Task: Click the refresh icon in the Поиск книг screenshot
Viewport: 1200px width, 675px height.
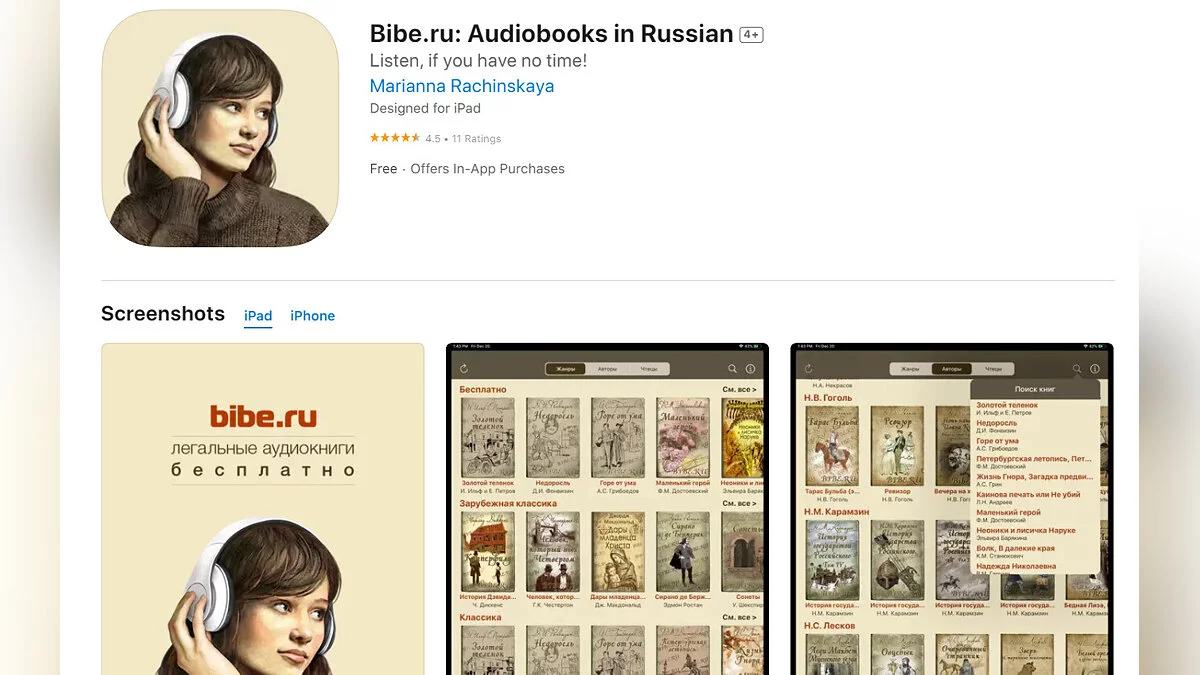Action: 809,369
